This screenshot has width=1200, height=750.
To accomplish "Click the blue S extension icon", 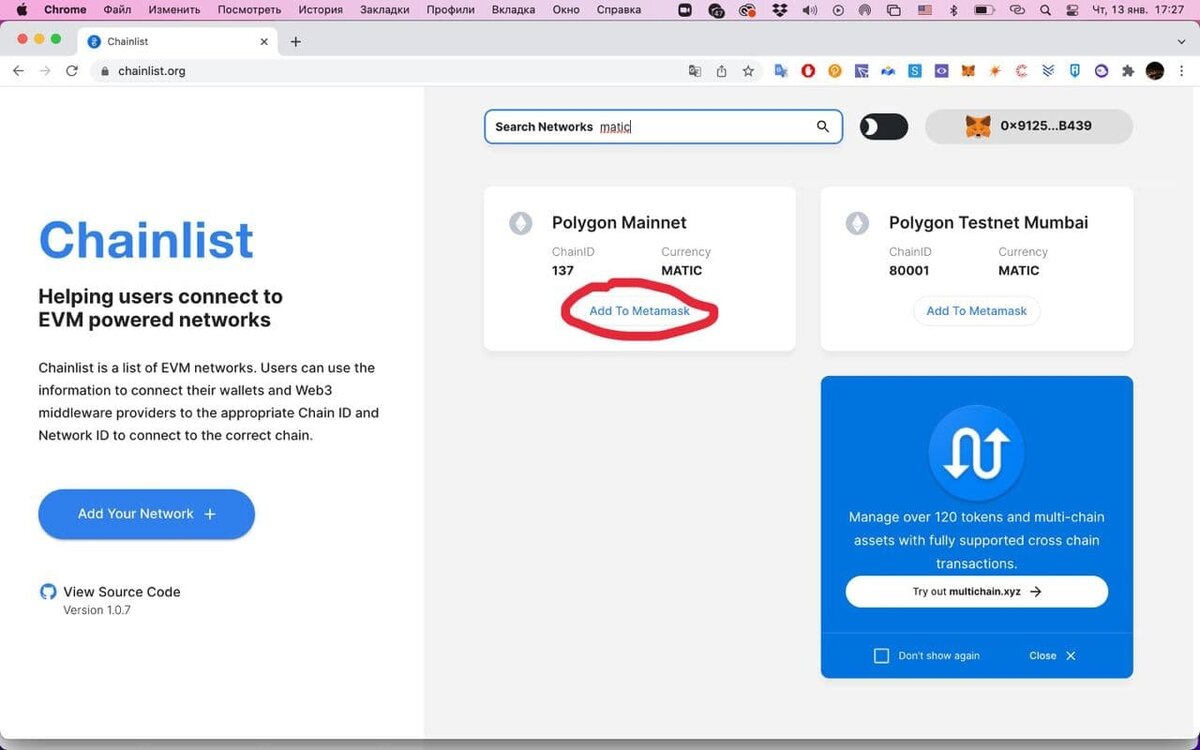I will coord(914,71).
